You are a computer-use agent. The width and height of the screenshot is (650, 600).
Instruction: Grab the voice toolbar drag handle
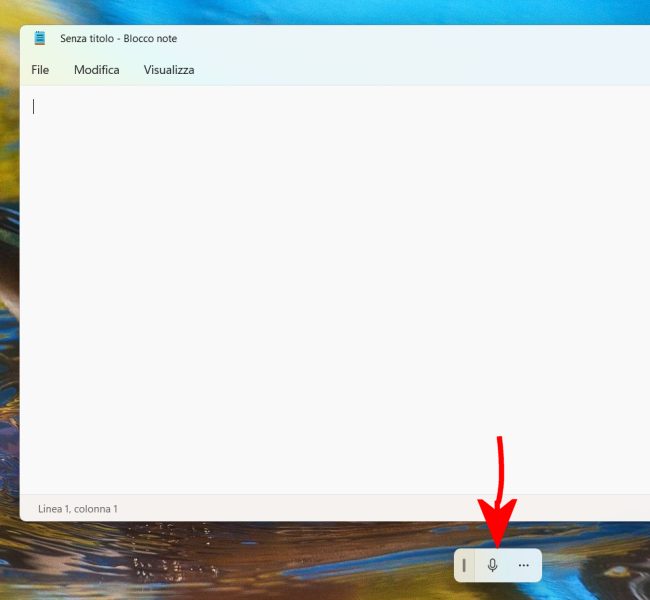point(464,565)
